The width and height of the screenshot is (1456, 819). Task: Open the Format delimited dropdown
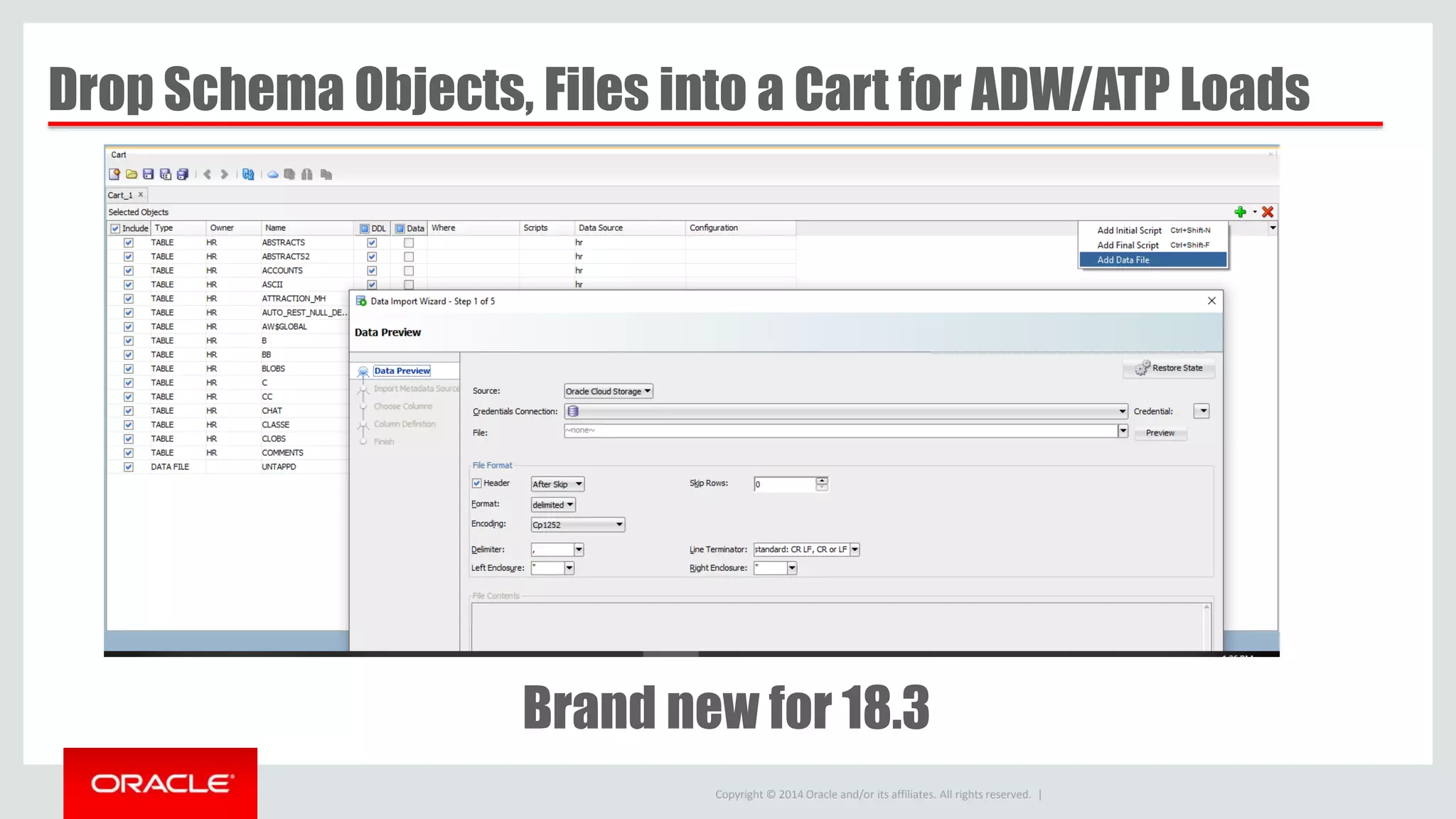pos(553,505)
